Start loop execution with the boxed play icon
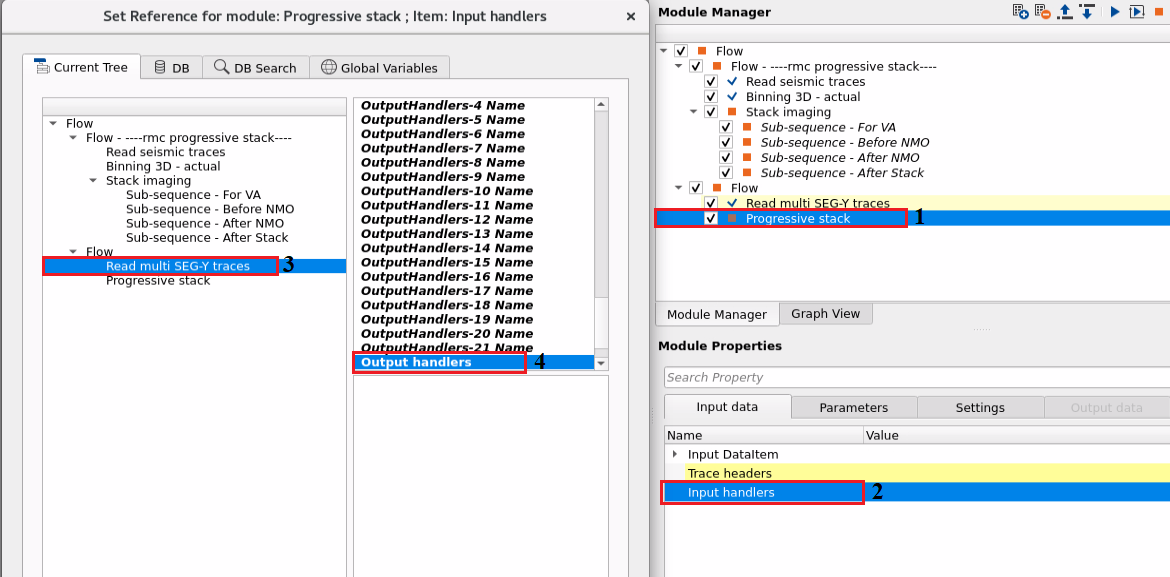 pos(1138,11)
